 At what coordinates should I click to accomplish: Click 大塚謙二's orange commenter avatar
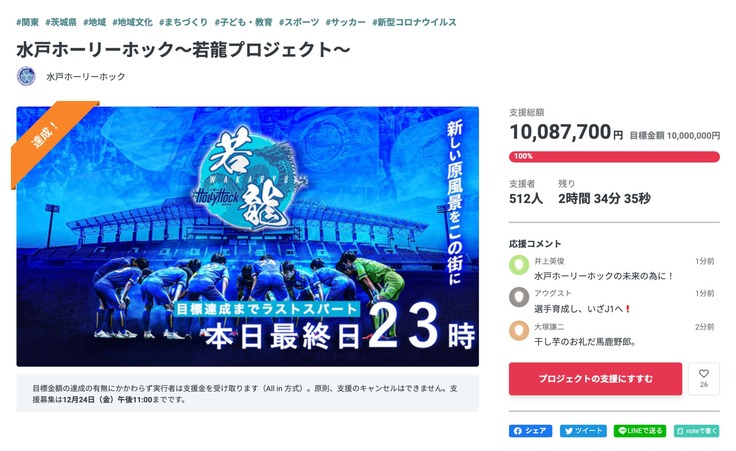[x=518, y=330]
